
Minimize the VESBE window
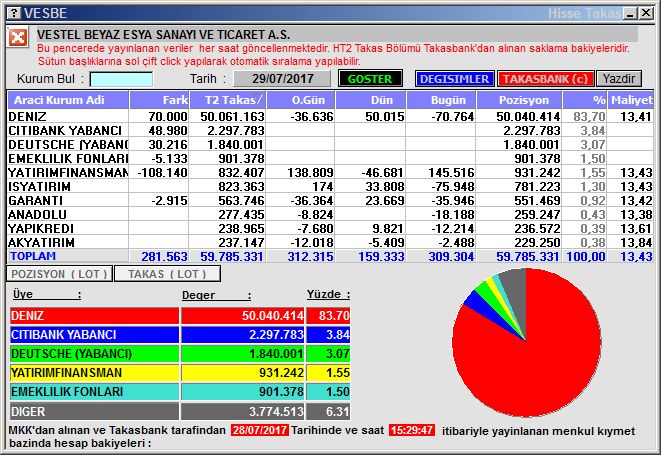[x=631, y=13]
